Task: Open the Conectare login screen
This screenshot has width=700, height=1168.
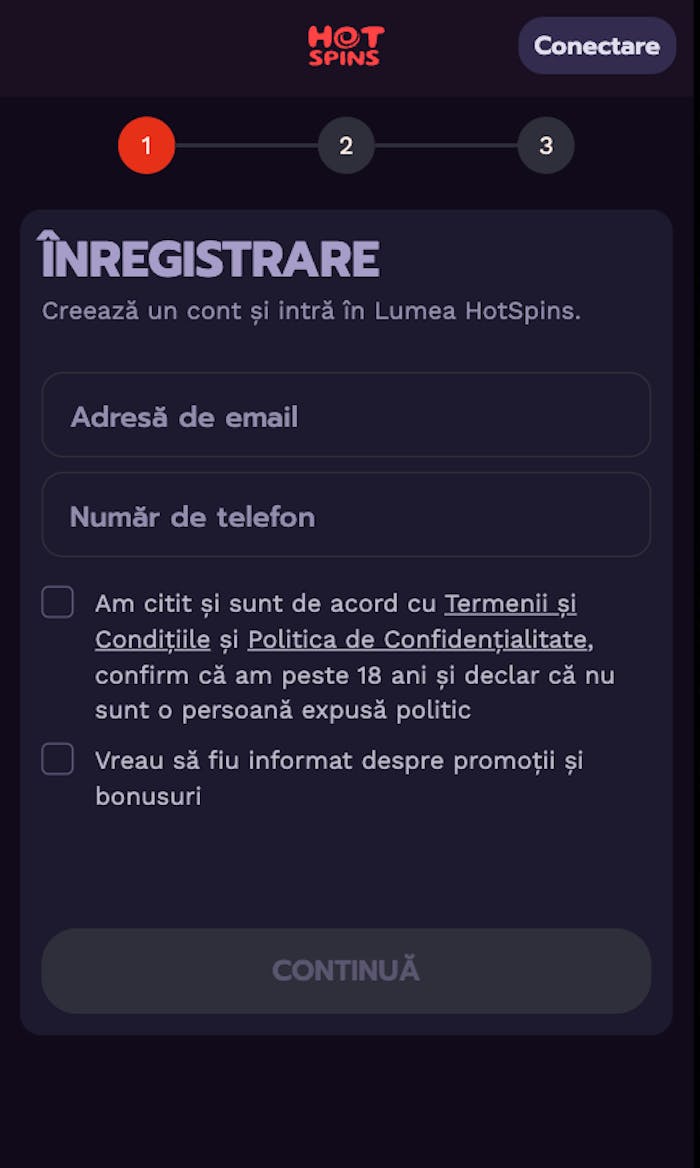Action: coord(596,46)
